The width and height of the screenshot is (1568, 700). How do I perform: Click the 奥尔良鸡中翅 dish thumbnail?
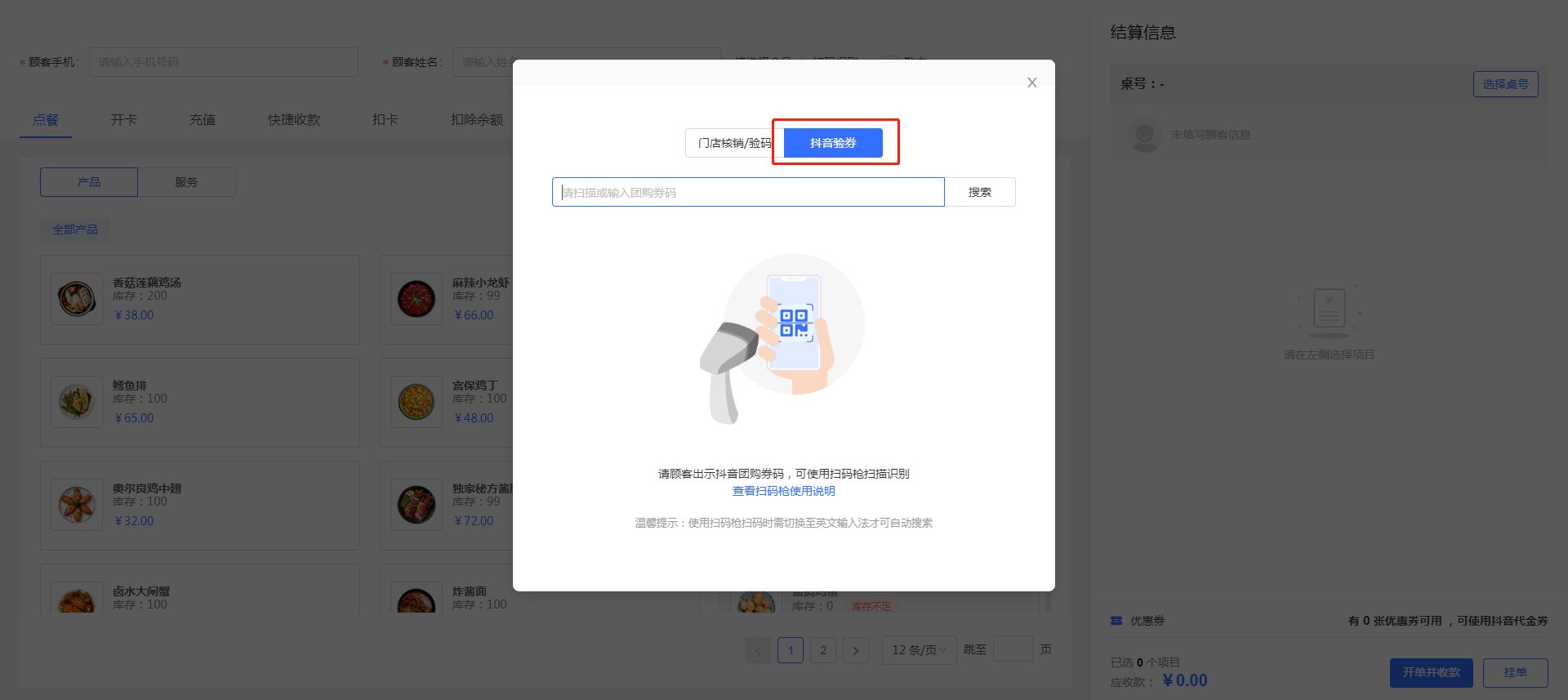[x=77, y=505]
